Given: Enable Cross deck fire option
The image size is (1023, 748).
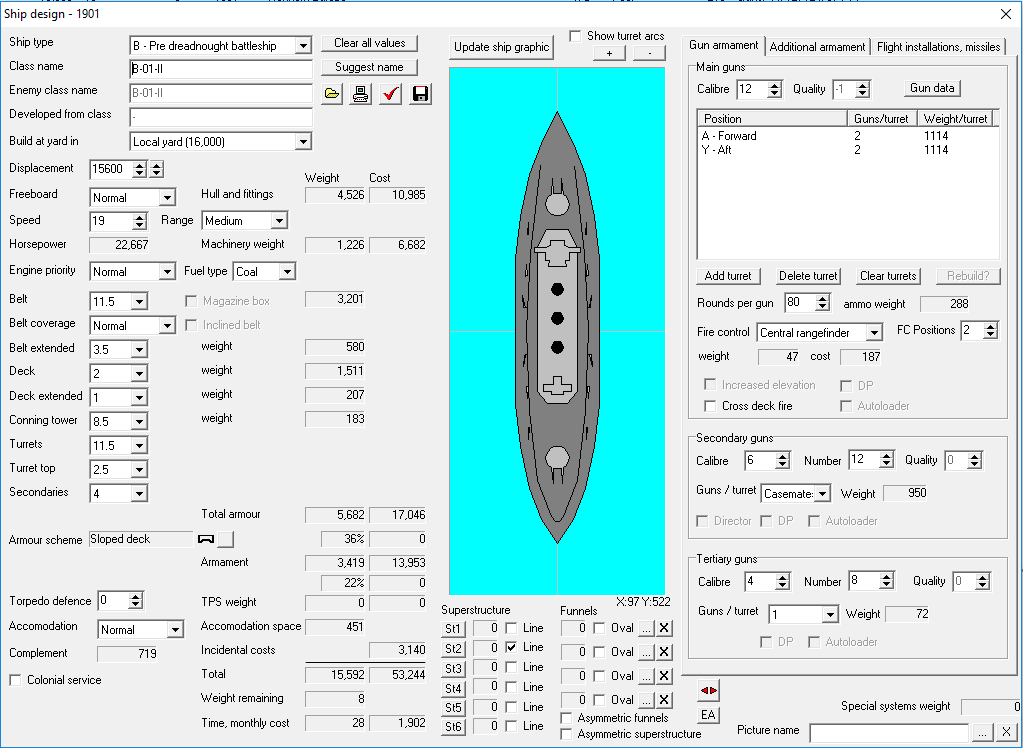Looking at the screenshot, I should click(710, 406).
